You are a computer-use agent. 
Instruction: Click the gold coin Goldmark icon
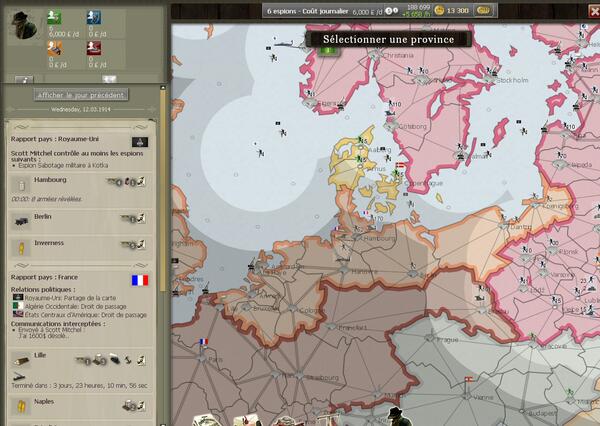439,10
